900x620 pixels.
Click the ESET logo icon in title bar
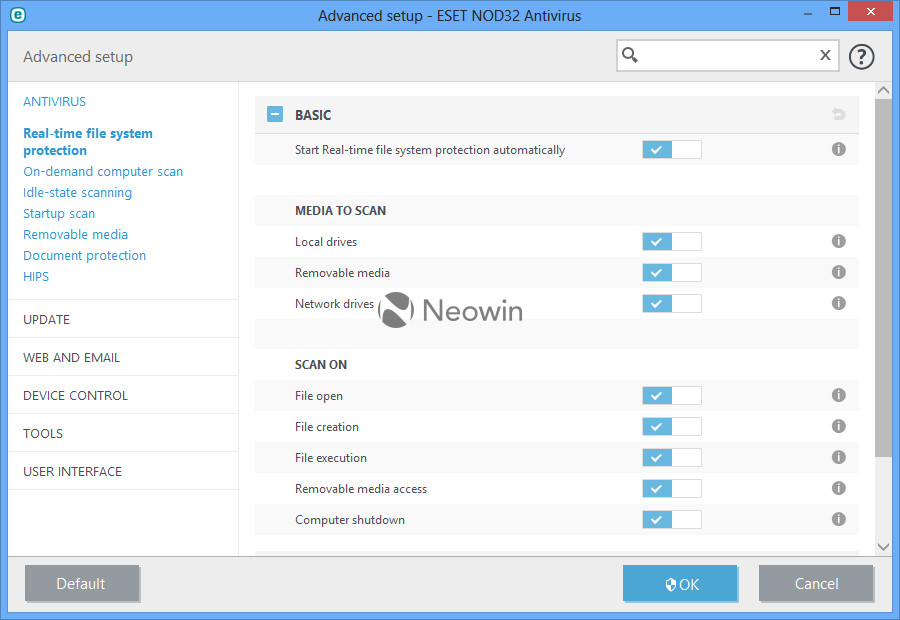tap(18, 15)
